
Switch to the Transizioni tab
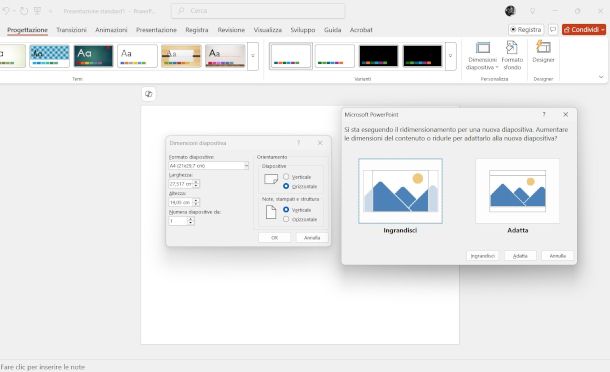coord(71,30)
